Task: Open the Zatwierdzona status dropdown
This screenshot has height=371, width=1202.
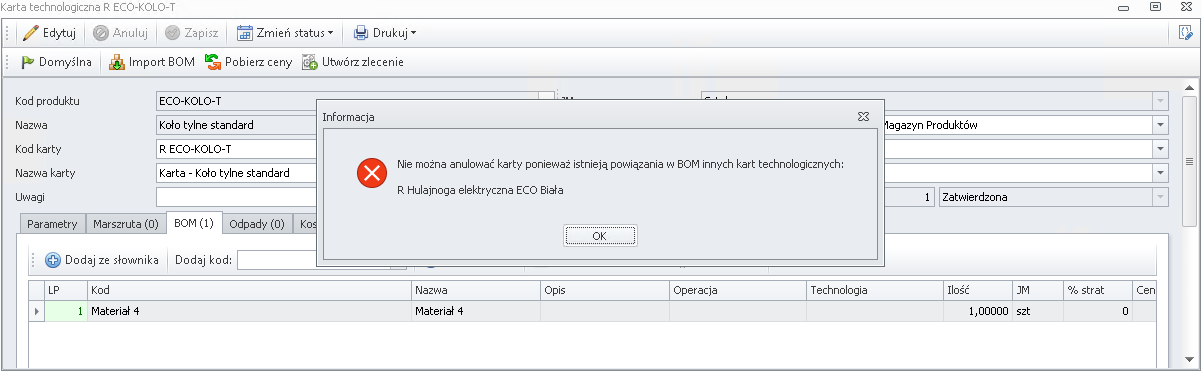Action: point(1160,197)
